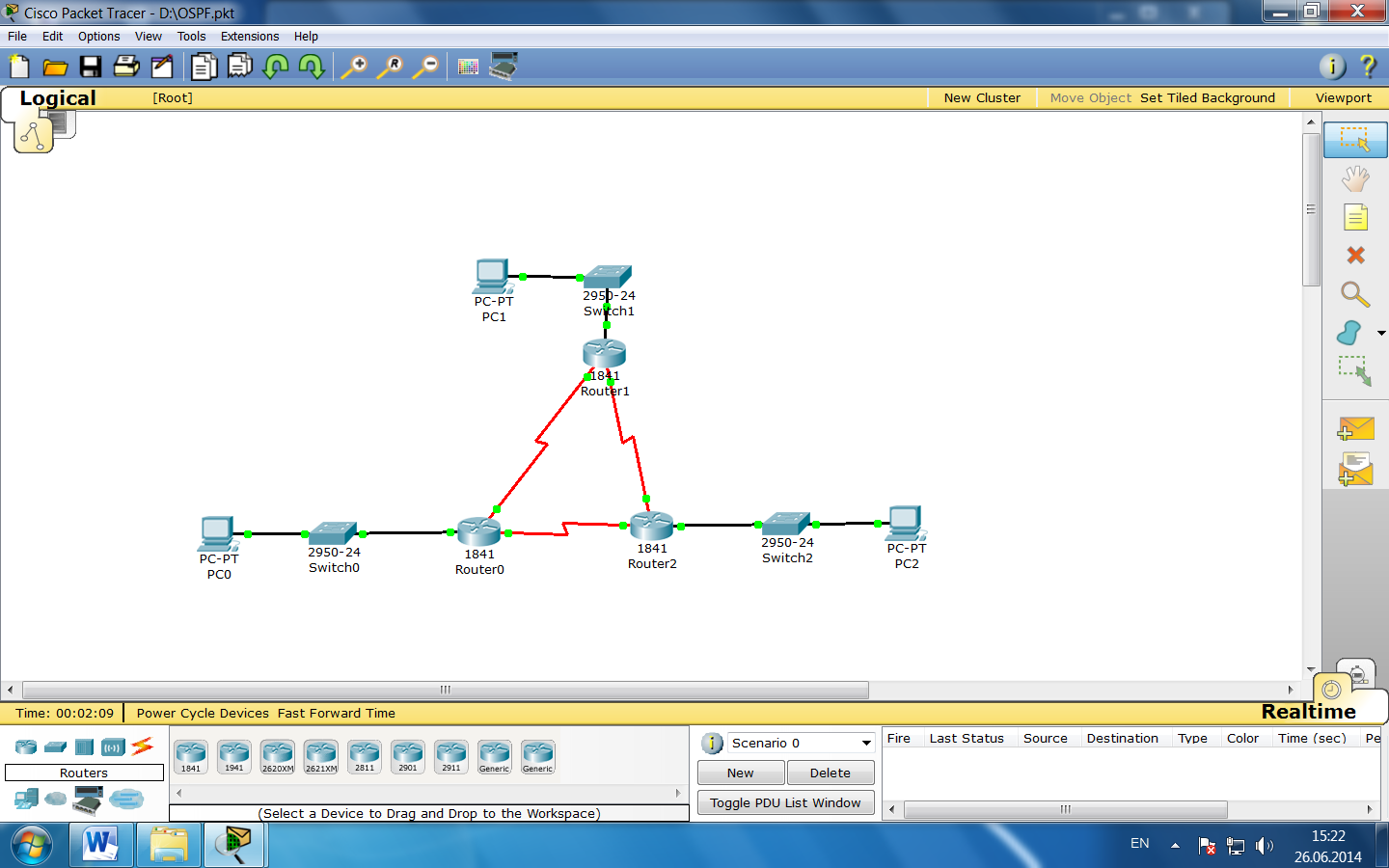Image resolution: width=1389 pixels, height=868 pixels.
Task: Open help question mark icon
Action: pos(1368,66)
